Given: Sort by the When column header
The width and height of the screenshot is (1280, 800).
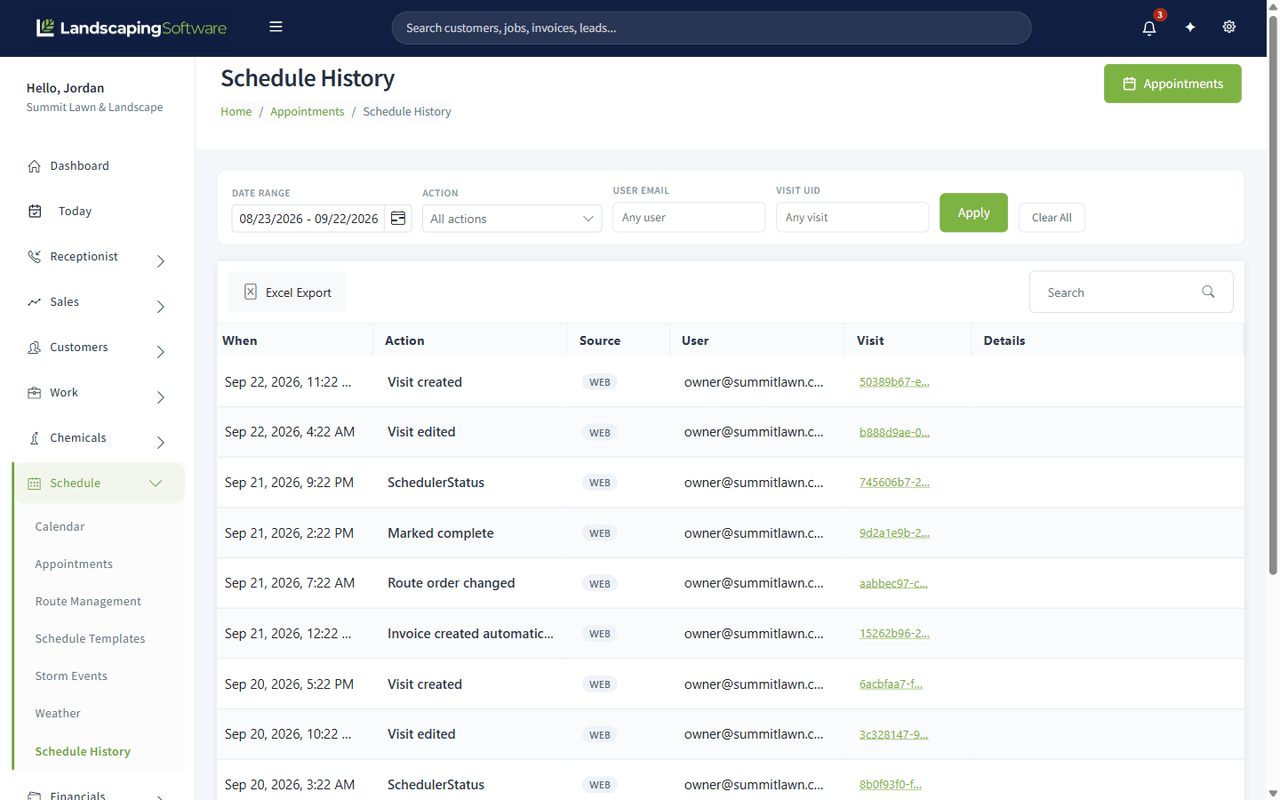Looking at the screenshot, I should 240,340.
